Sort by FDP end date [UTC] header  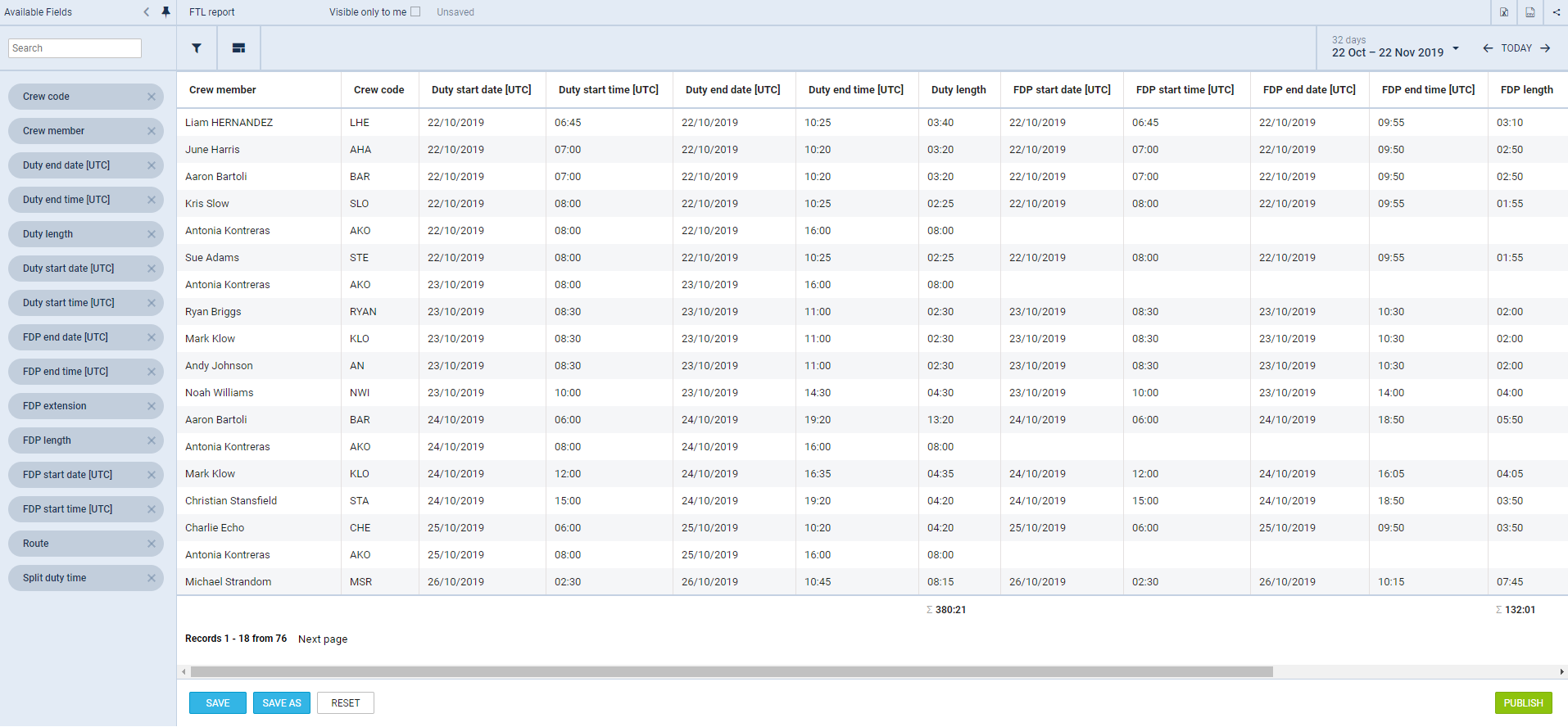point(1309,90)
